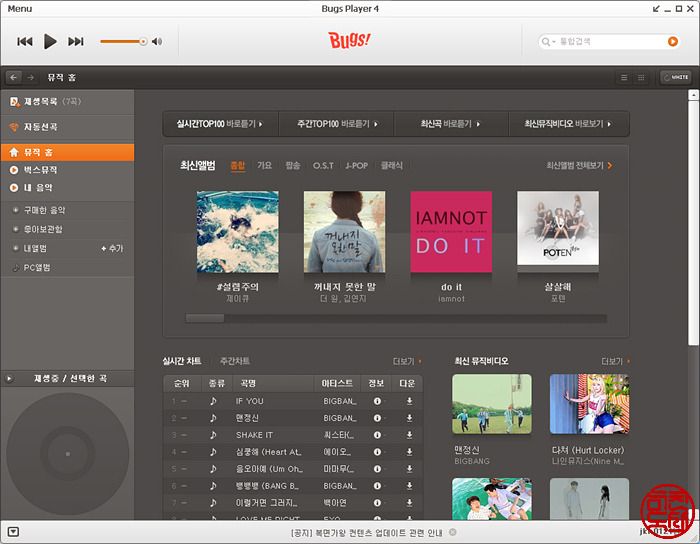This screenshot has height=544, width=700.
Task: Expand 재생중 / 선택한 곡 panel
Action: pyautogui.click(x=9, y=378)
